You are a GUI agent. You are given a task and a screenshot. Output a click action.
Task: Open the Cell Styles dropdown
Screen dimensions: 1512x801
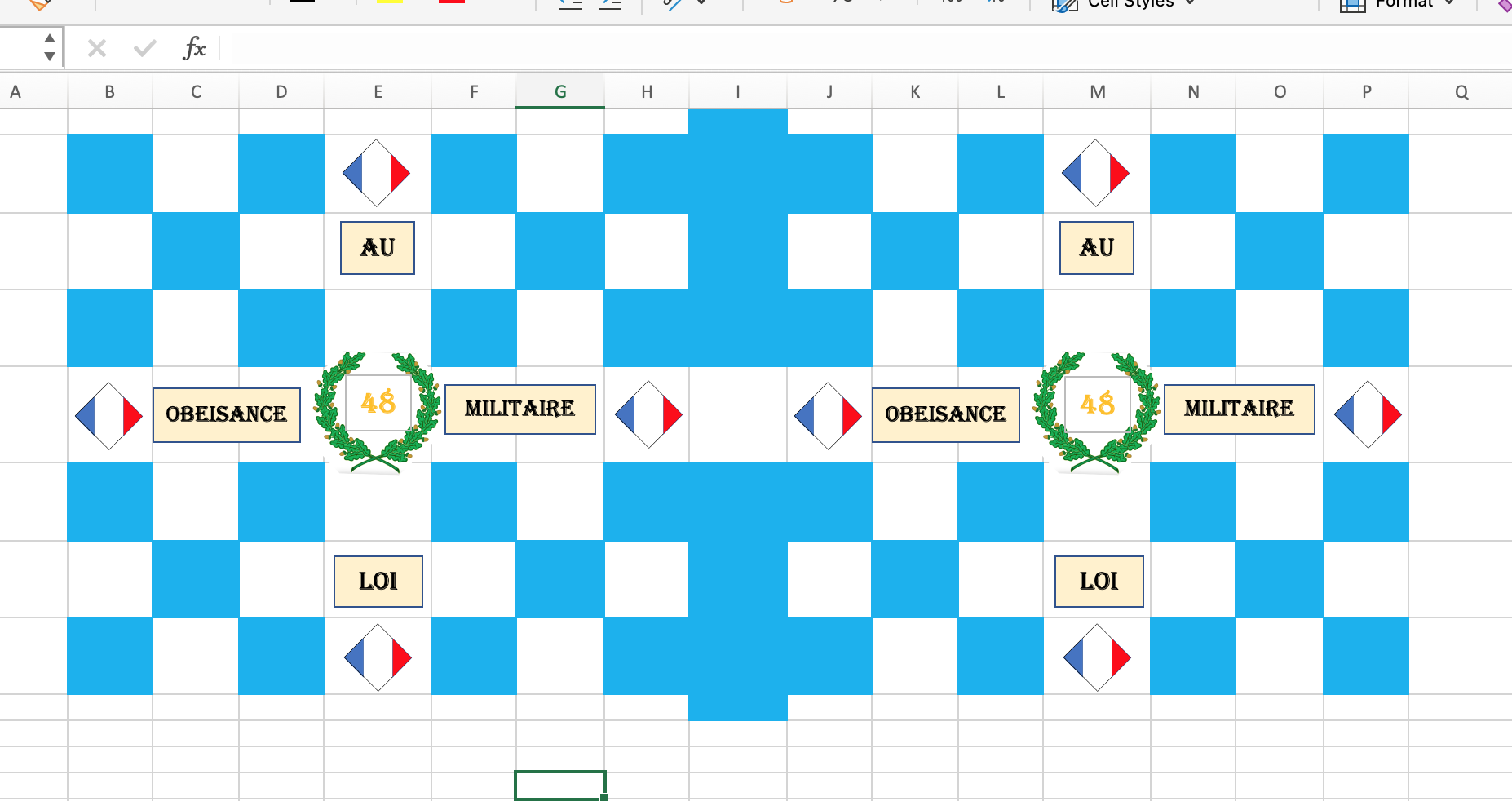point(1125,4)
